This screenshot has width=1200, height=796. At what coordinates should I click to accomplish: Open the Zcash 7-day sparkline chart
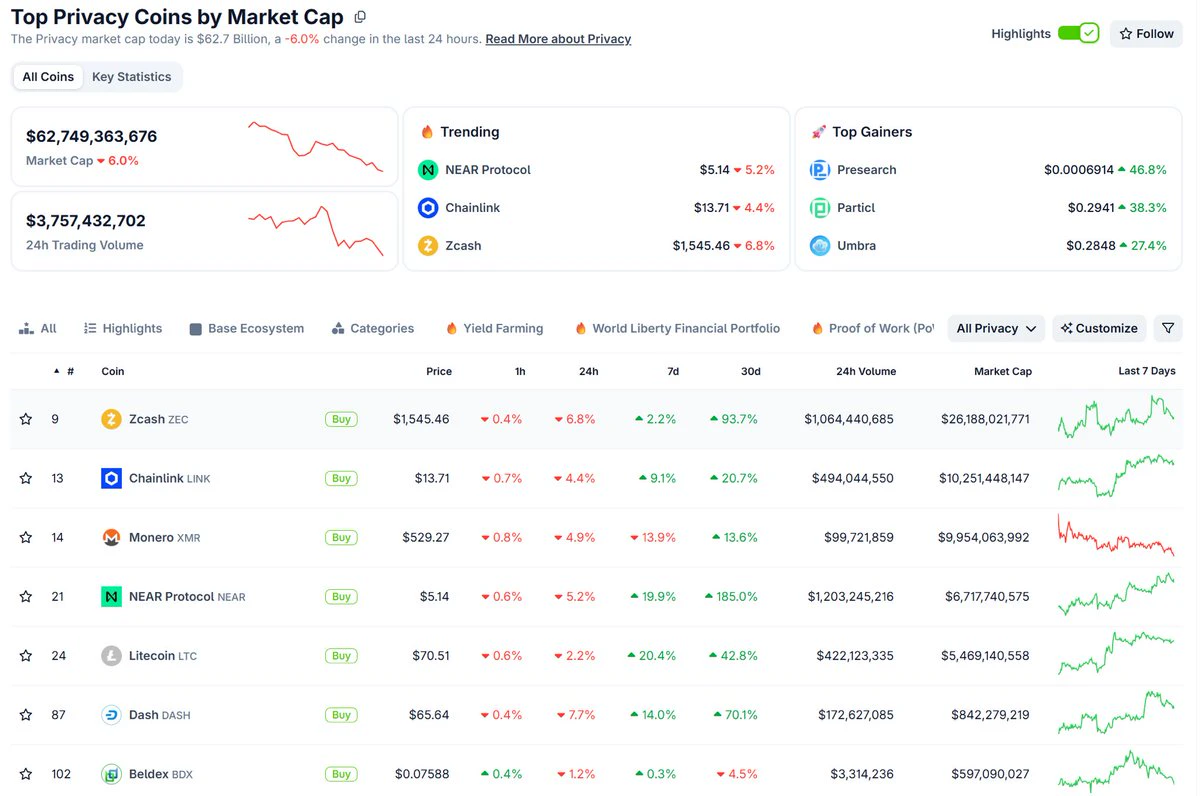[1116, 417]
